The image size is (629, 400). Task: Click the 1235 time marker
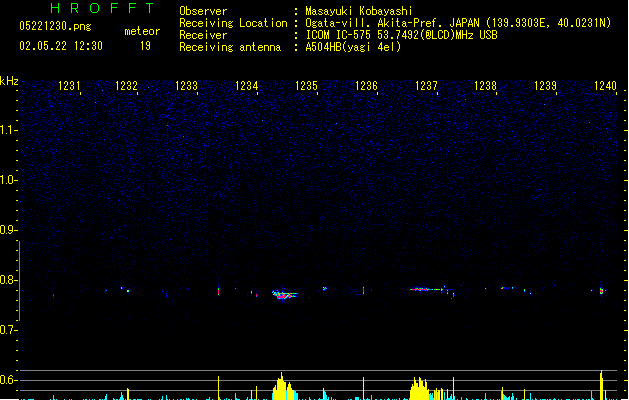[306, 86]
